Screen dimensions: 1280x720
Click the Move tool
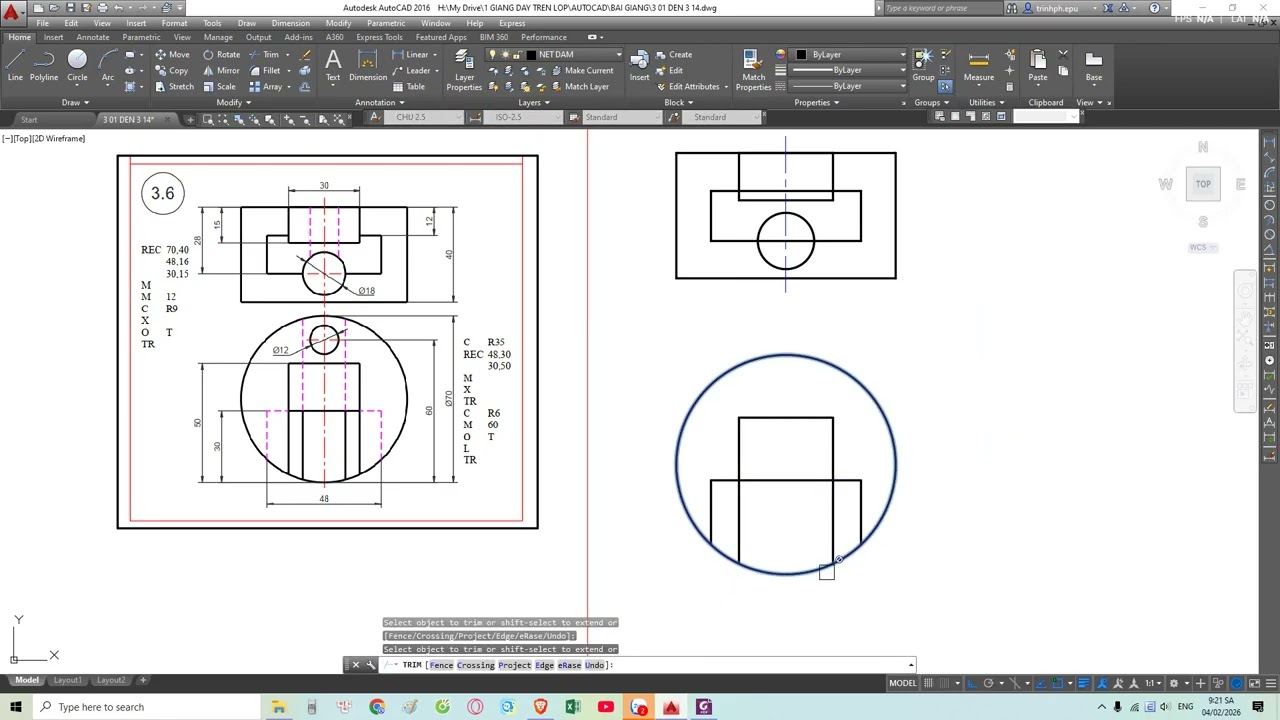click(x=172, y=55)
